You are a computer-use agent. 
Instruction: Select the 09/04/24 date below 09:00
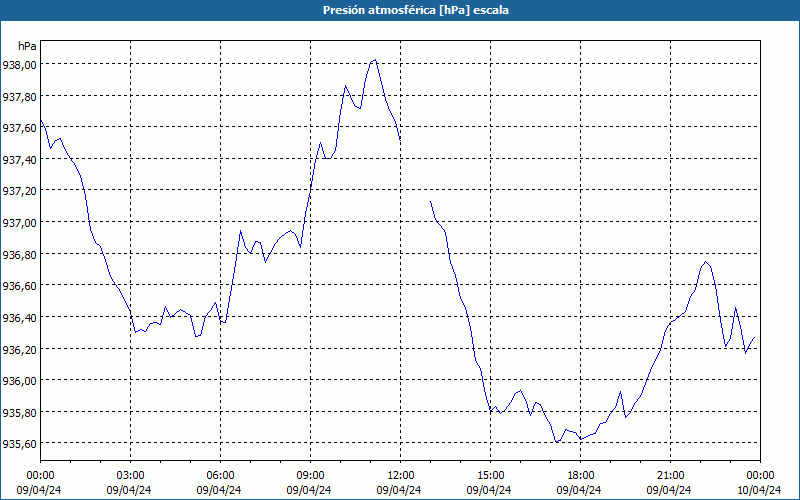(309, 490)
